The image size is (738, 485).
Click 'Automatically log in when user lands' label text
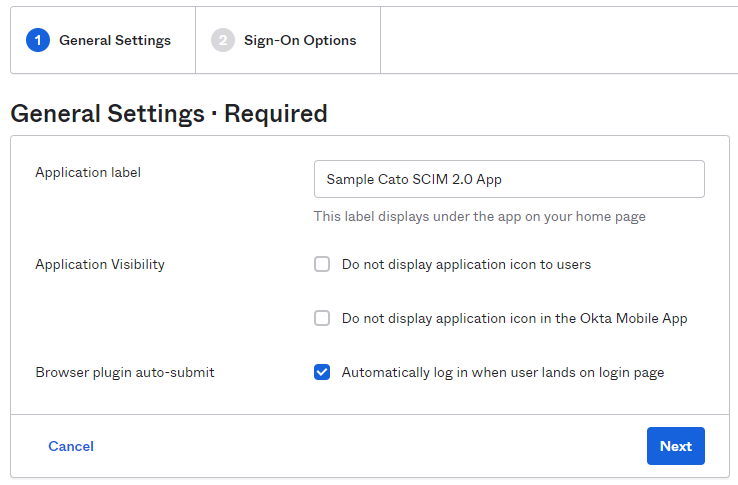tap(502, 373)
